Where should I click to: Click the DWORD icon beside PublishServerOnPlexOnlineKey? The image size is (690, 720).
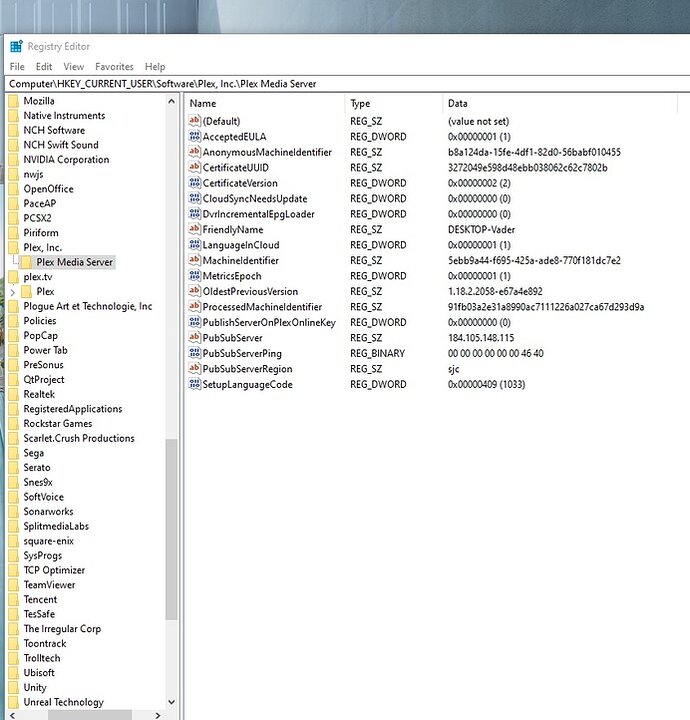point(195,322)
